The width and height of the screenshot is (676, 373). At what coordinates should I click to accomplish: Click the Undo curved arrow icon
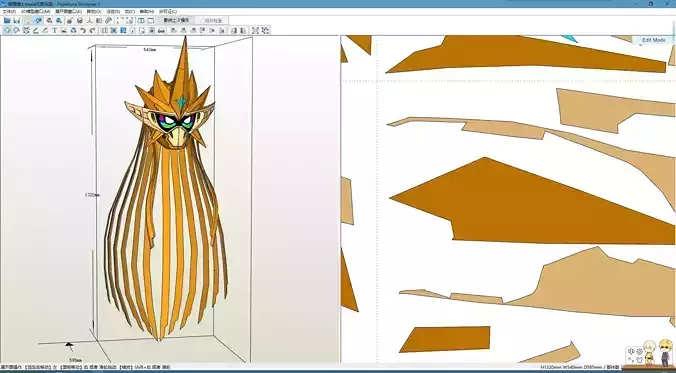pyautogui.click(x=83, y=31)
